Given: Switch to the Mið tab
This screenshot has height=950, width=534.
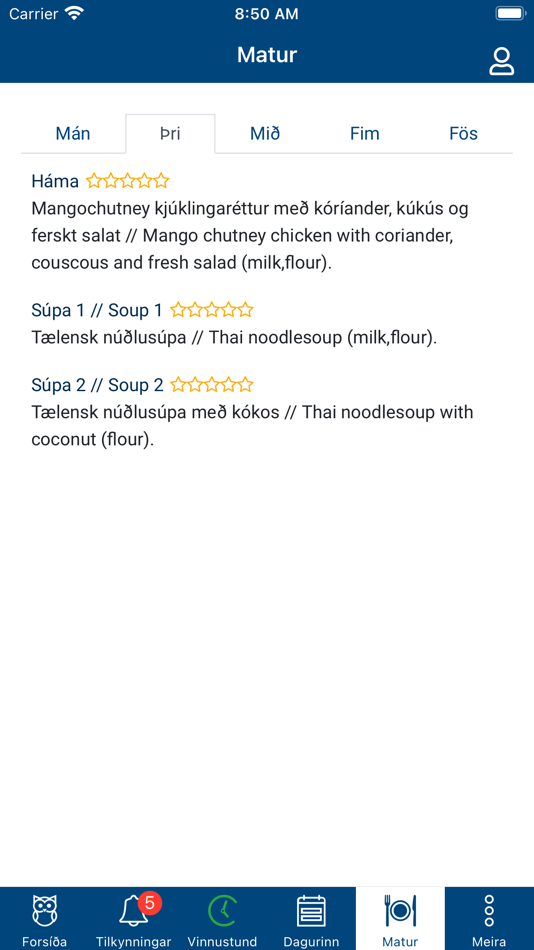Looking at the screenshot, I should pyautogui.click(x=265, y=133).
